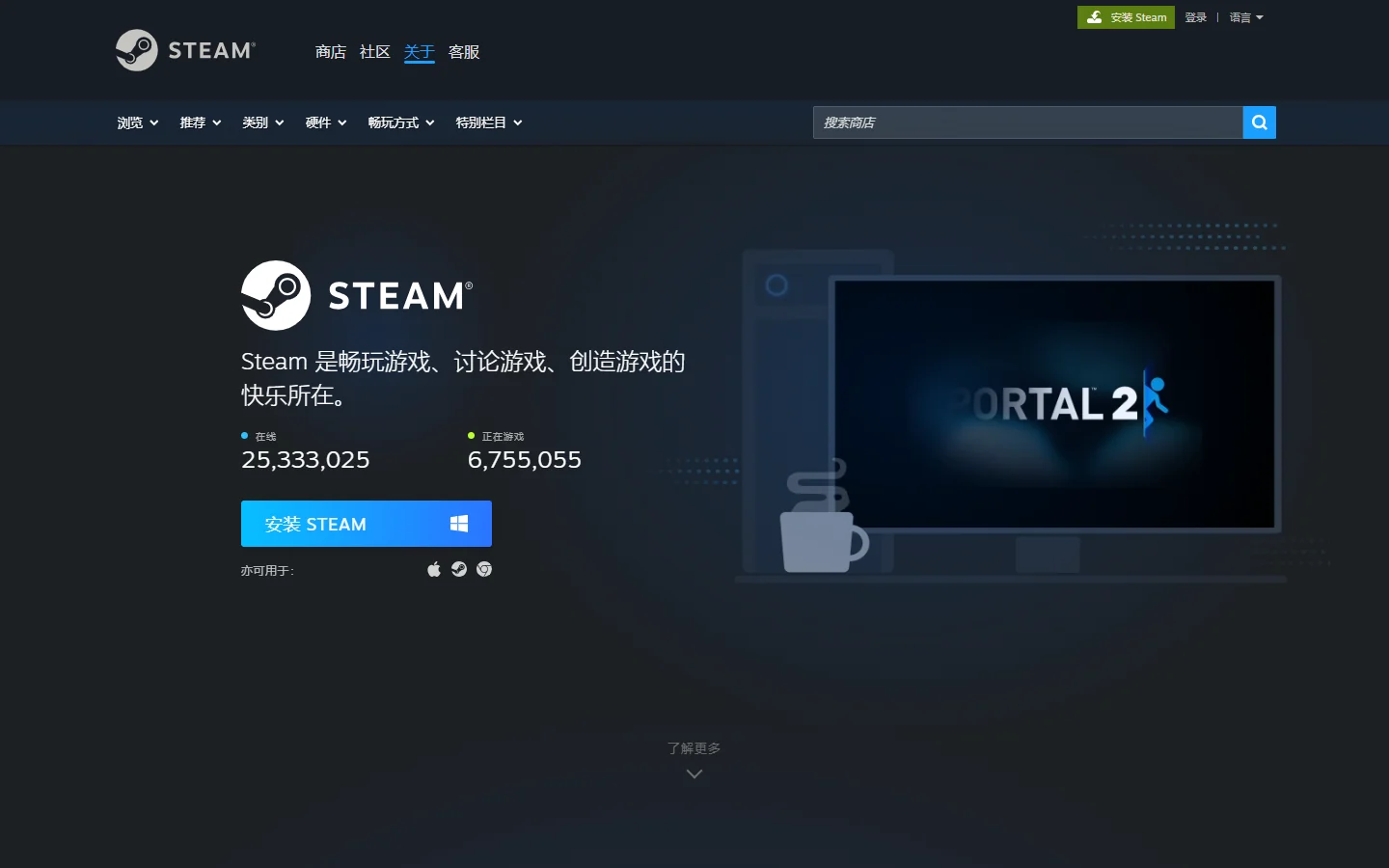Click the blue 安装 STEAM download button
The width and height of the screenshot is (1389, 868).
[367, 524]
